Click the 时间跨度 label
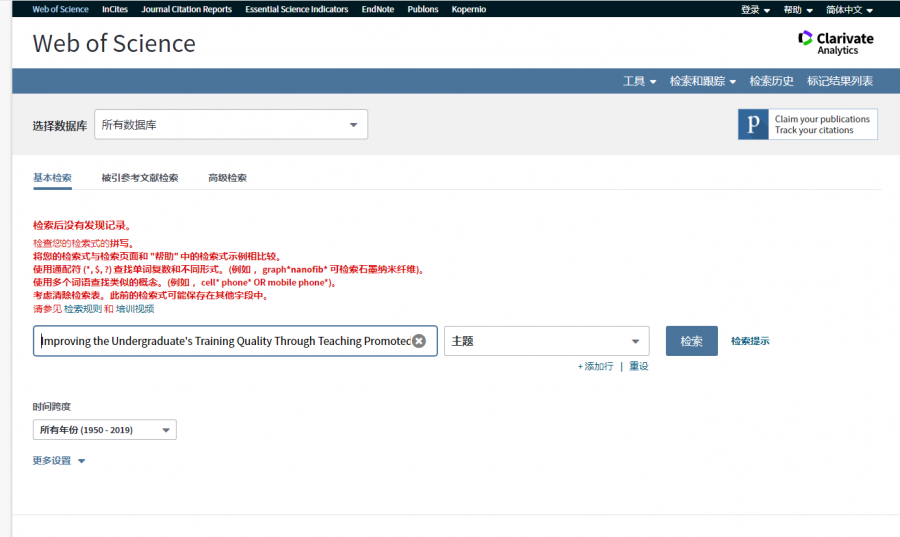 (x=52, y=406)
